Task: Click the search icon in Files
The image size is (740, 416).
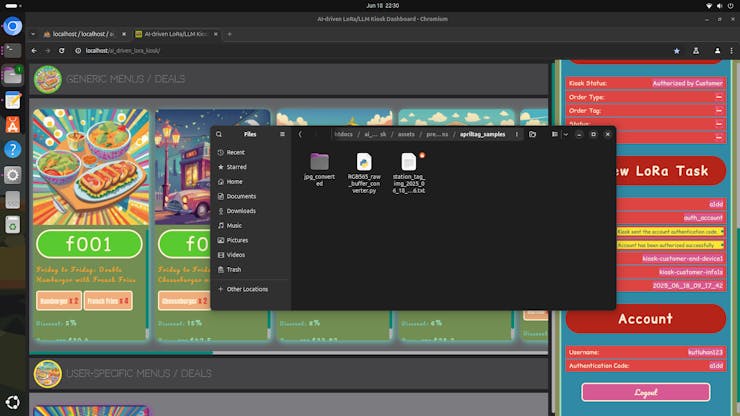Action: 219,134
